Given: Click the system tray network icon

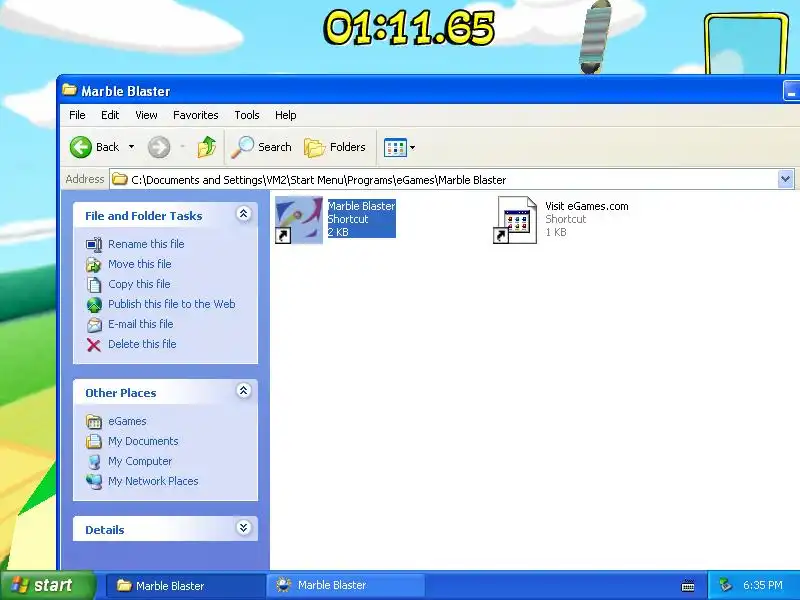Looking at the screenshot, I should tap(725, 585).
